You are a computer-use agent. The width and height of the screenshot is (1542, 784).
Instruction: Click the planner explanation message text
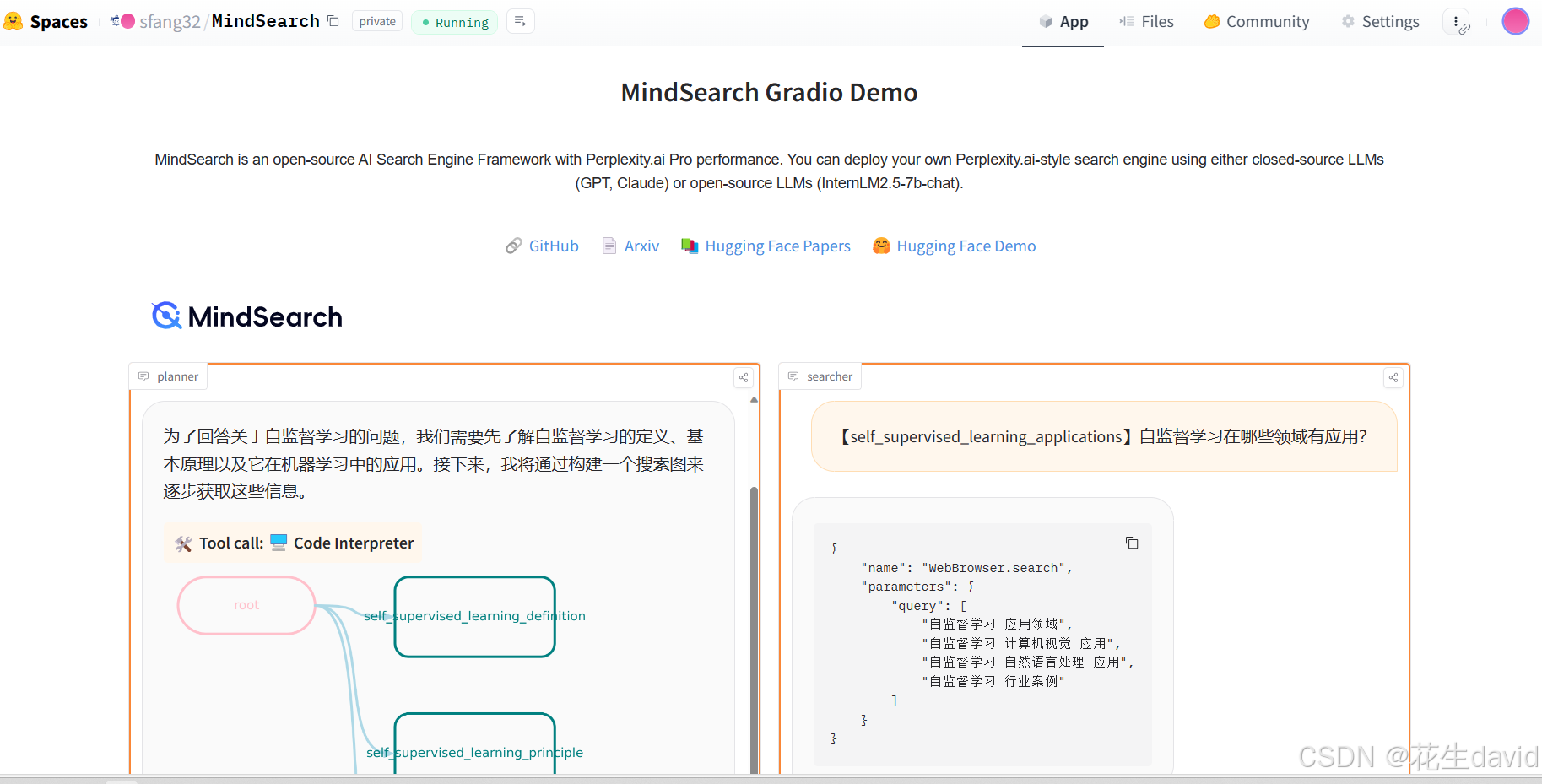pos(434,463)
